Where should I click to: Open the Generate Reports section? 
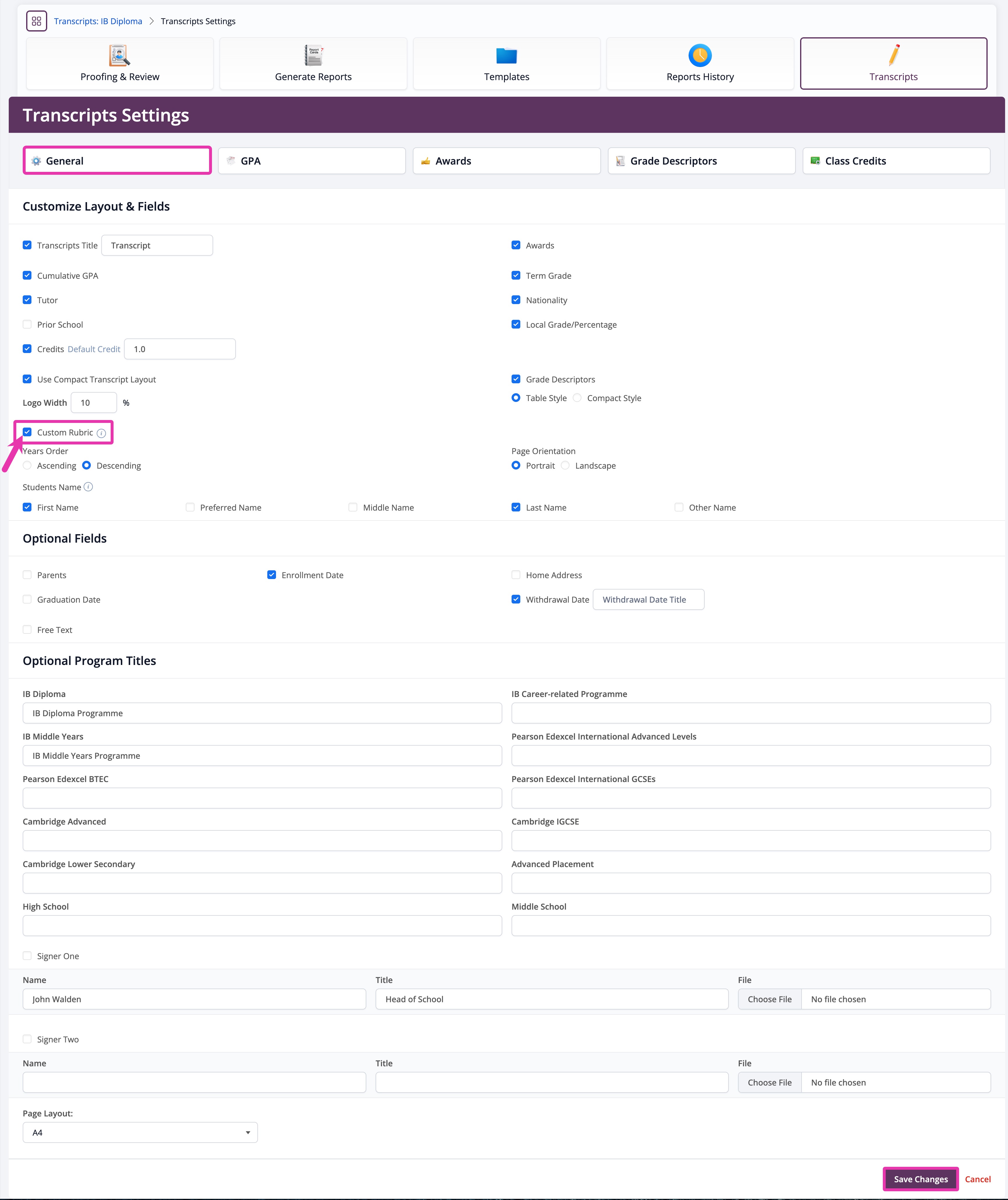(313, 63)
